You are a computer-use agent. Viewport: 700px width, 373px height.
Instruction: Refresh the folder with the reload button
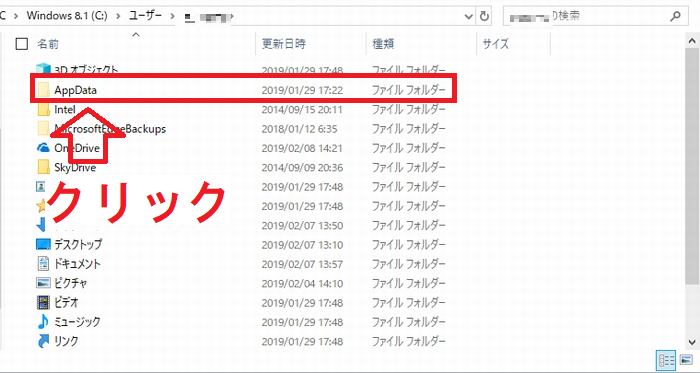pyautogui.click(x=484, y=17)
